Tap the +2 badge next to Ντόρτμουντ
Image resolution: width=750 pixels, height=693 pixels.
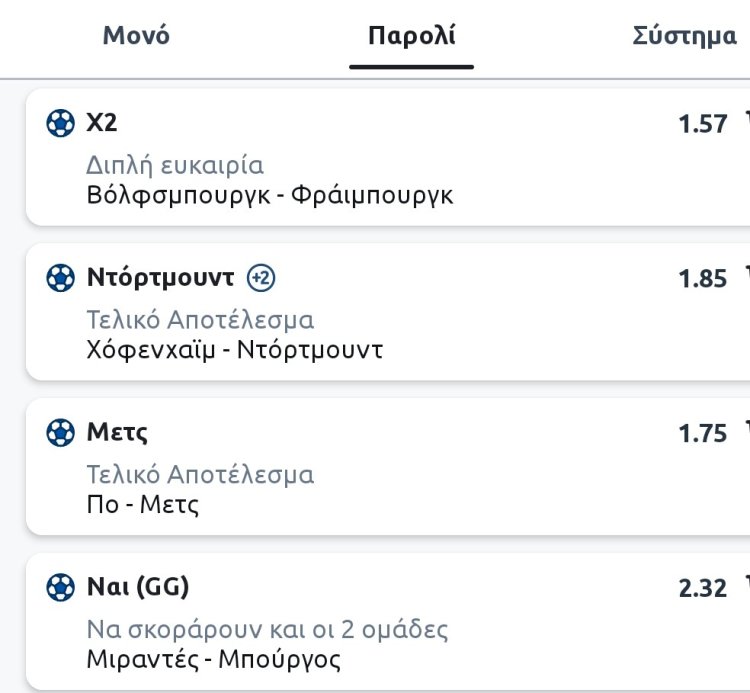(x=260, y=278)
